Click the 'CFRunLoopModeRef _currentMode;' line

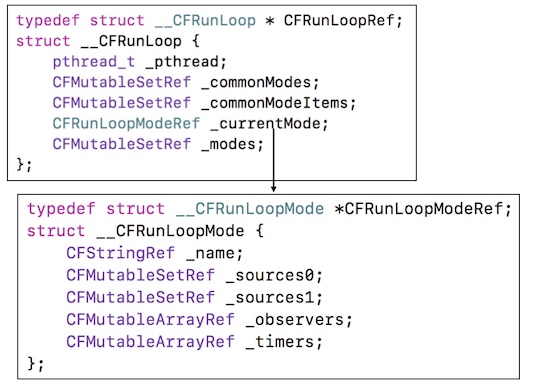[190, 123]
